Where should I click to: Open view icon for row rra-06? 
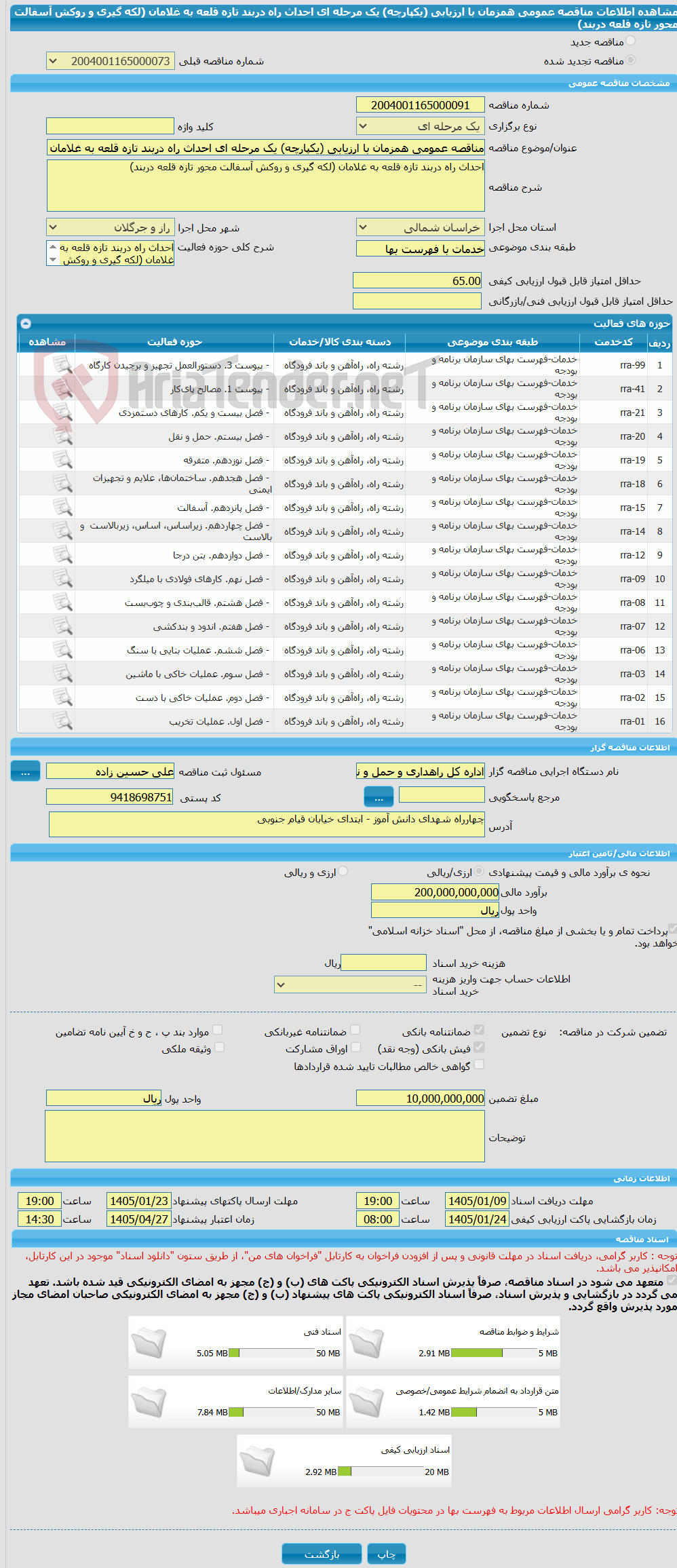tap(62, 650)
